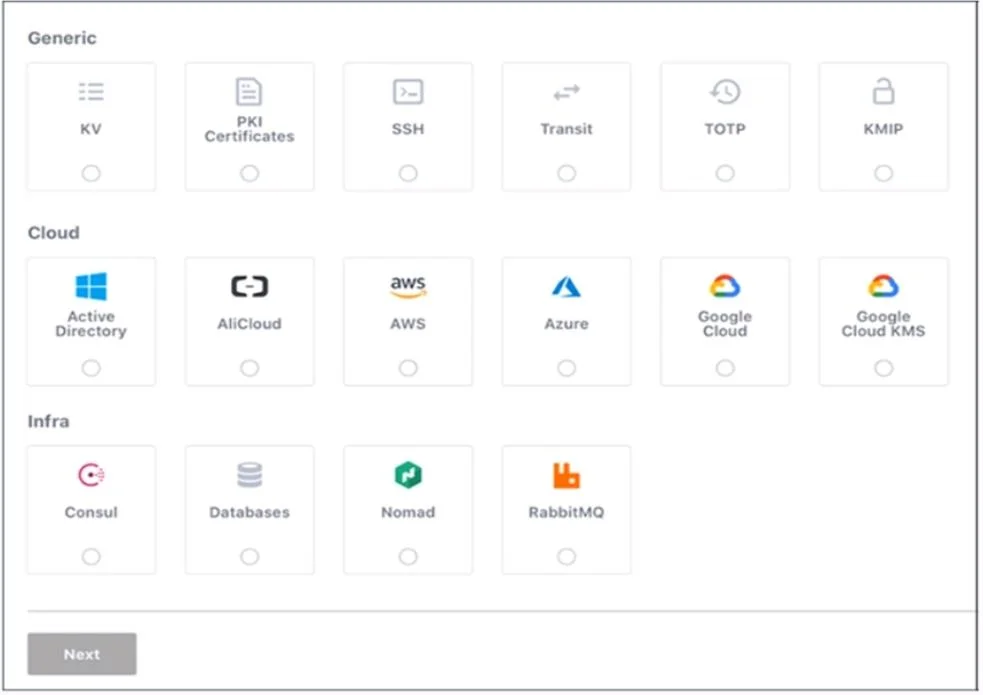Select the Transit radio button

[x=567, y=173]
